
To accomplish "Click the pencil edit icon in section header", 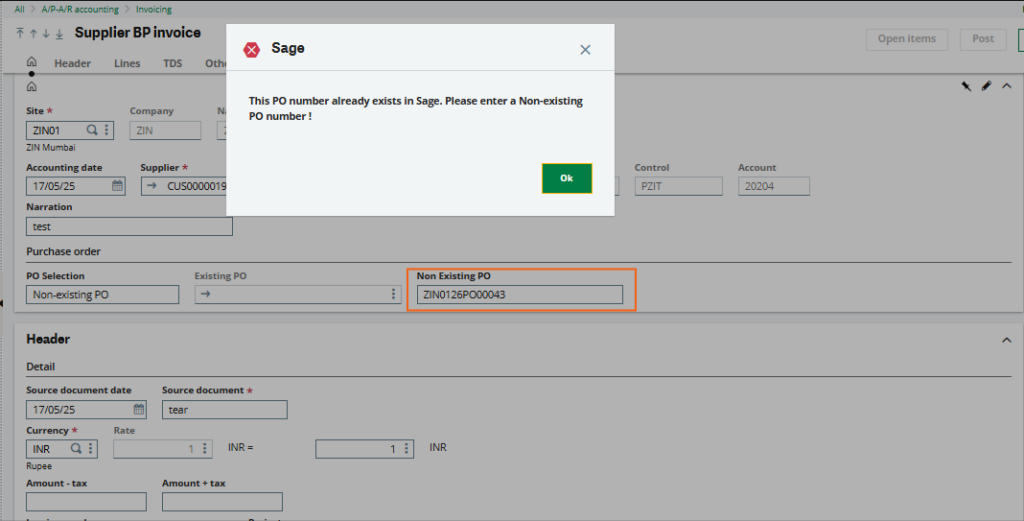I will 986,86.
